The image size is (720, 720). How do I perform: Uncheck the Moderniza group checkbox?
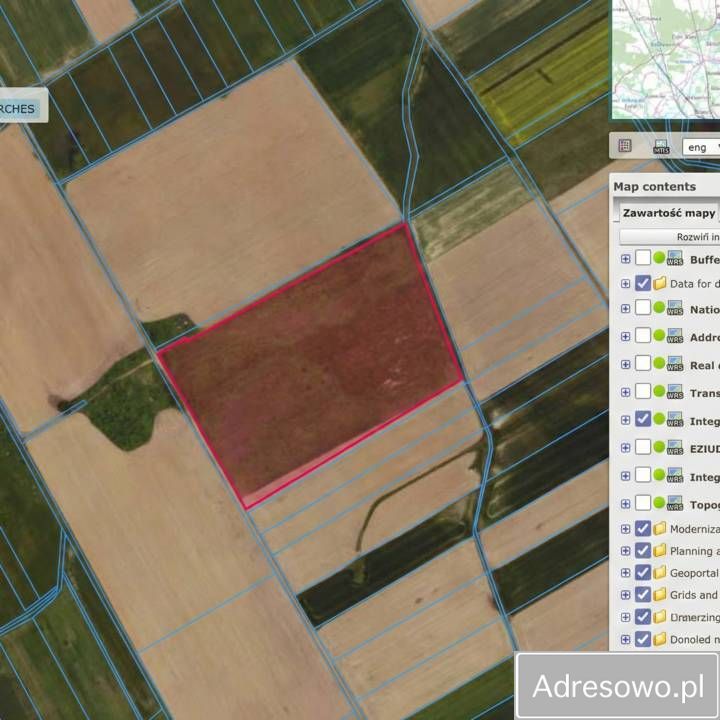pyautogui.click(x=643, y=529)
